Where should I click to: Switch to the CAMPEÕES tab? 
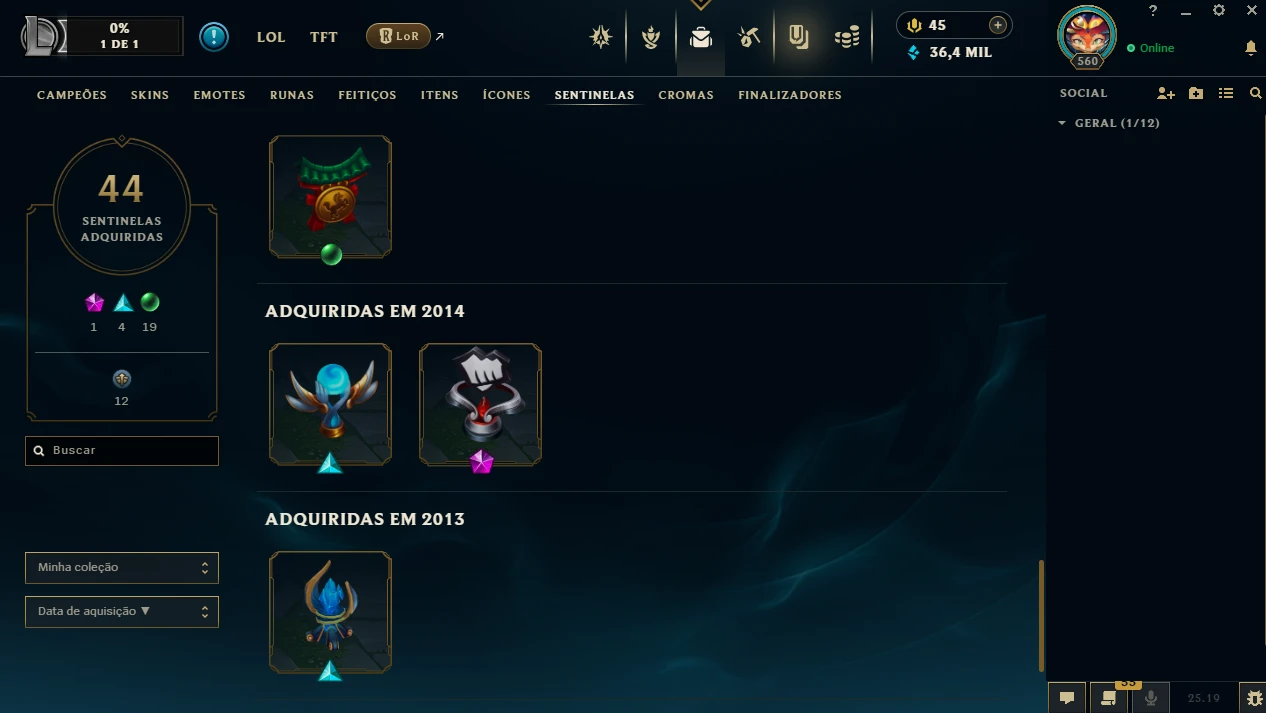point(72,95)
